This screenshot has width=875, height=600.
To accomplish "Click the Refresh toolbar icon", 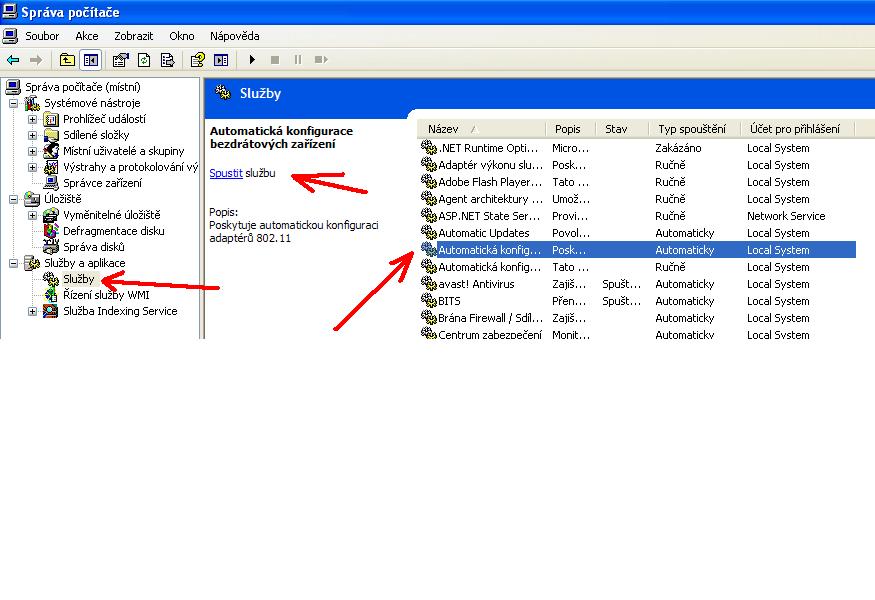I will 144,60.
